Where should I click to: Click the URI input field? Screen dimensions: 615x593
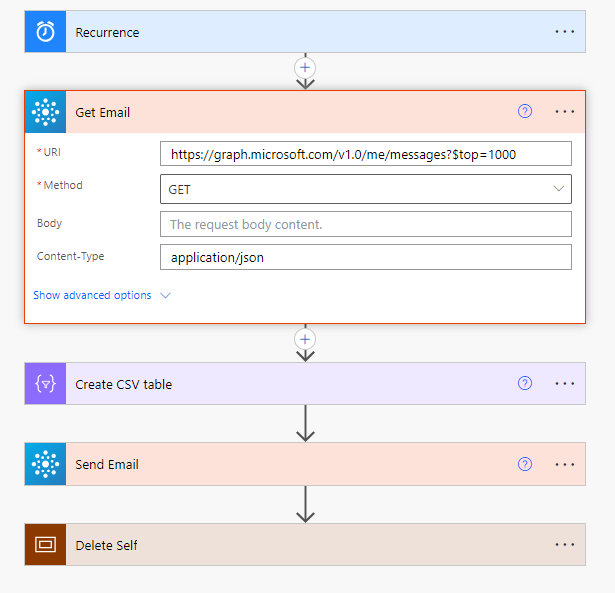[365, 154]
